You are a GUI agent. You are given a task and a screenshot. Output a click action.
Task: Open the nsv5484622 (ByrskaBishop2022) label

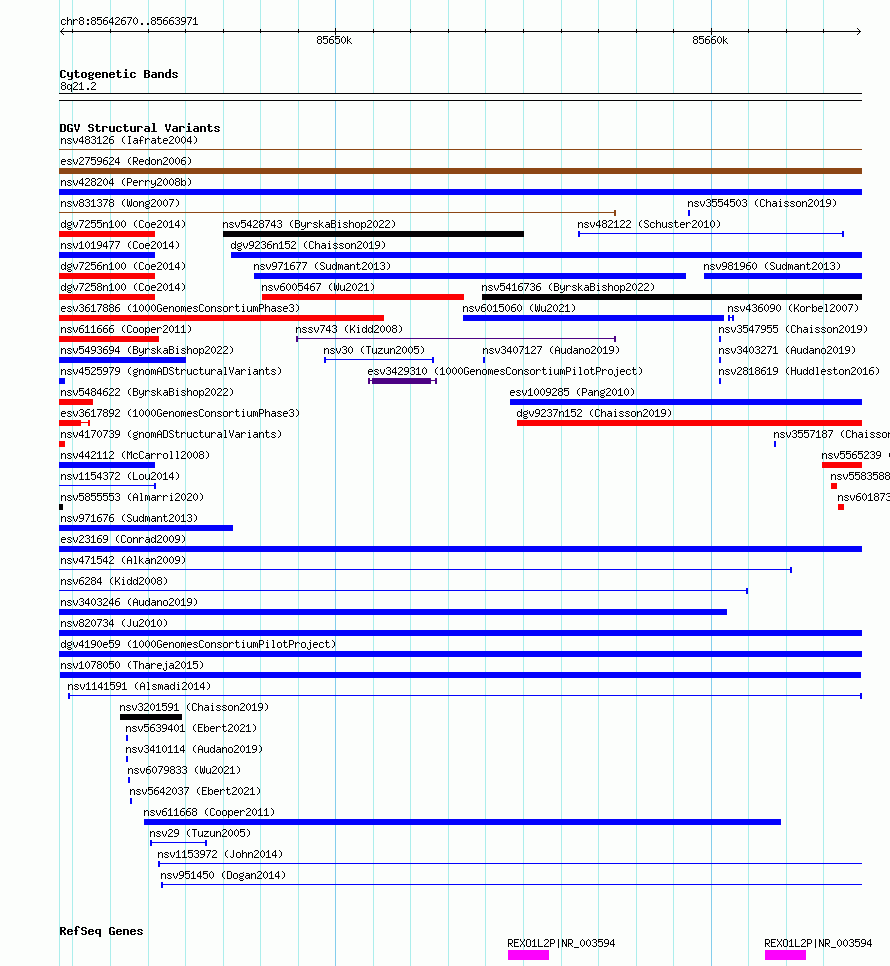pyautogui.click(x=147, y=392)
